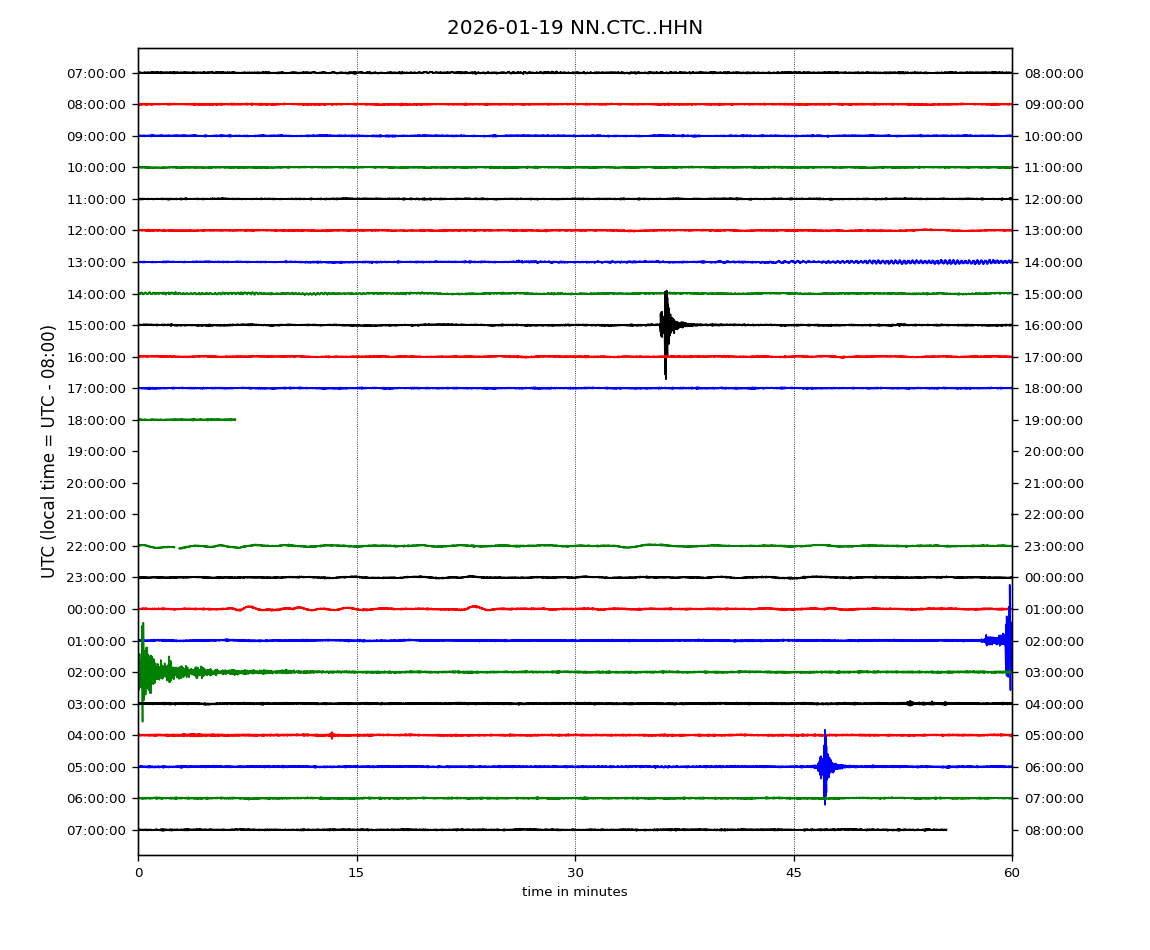
Task: Click the 15 tick label on the x-axis
Action: tap(356, 873)
